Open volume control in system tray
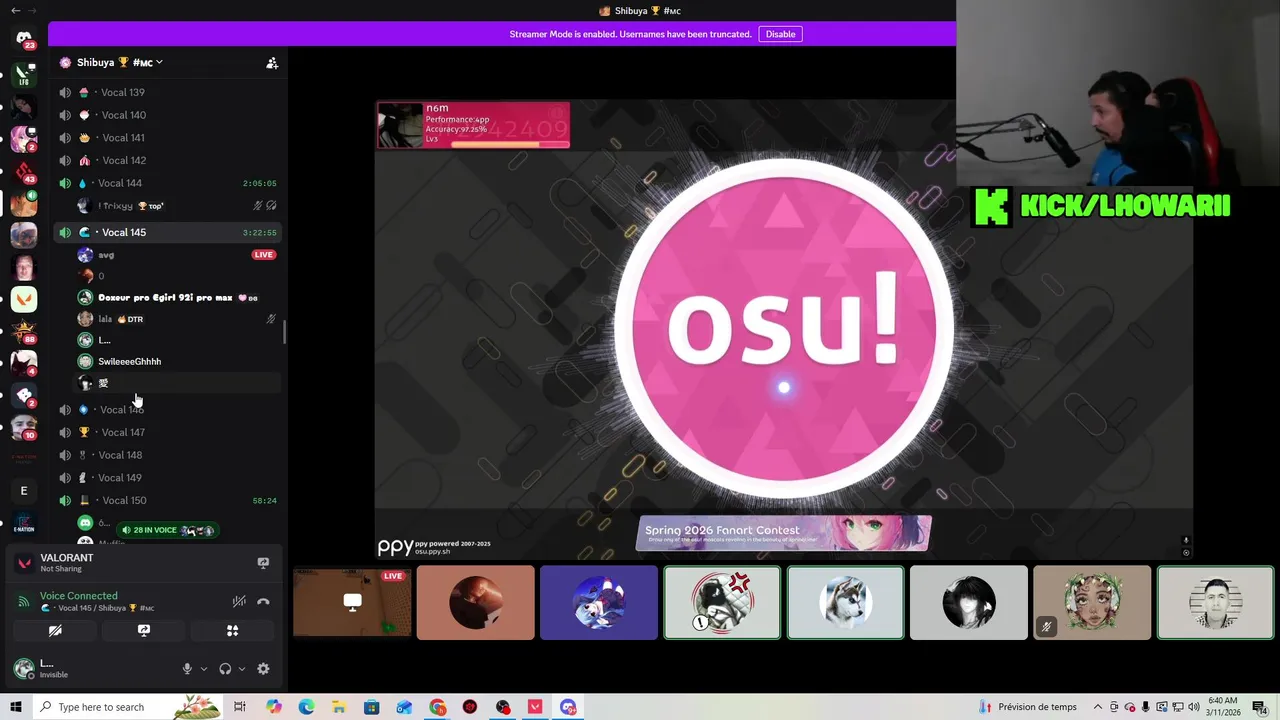This screenshot has height=720, width=1280. coord(1194,707)
